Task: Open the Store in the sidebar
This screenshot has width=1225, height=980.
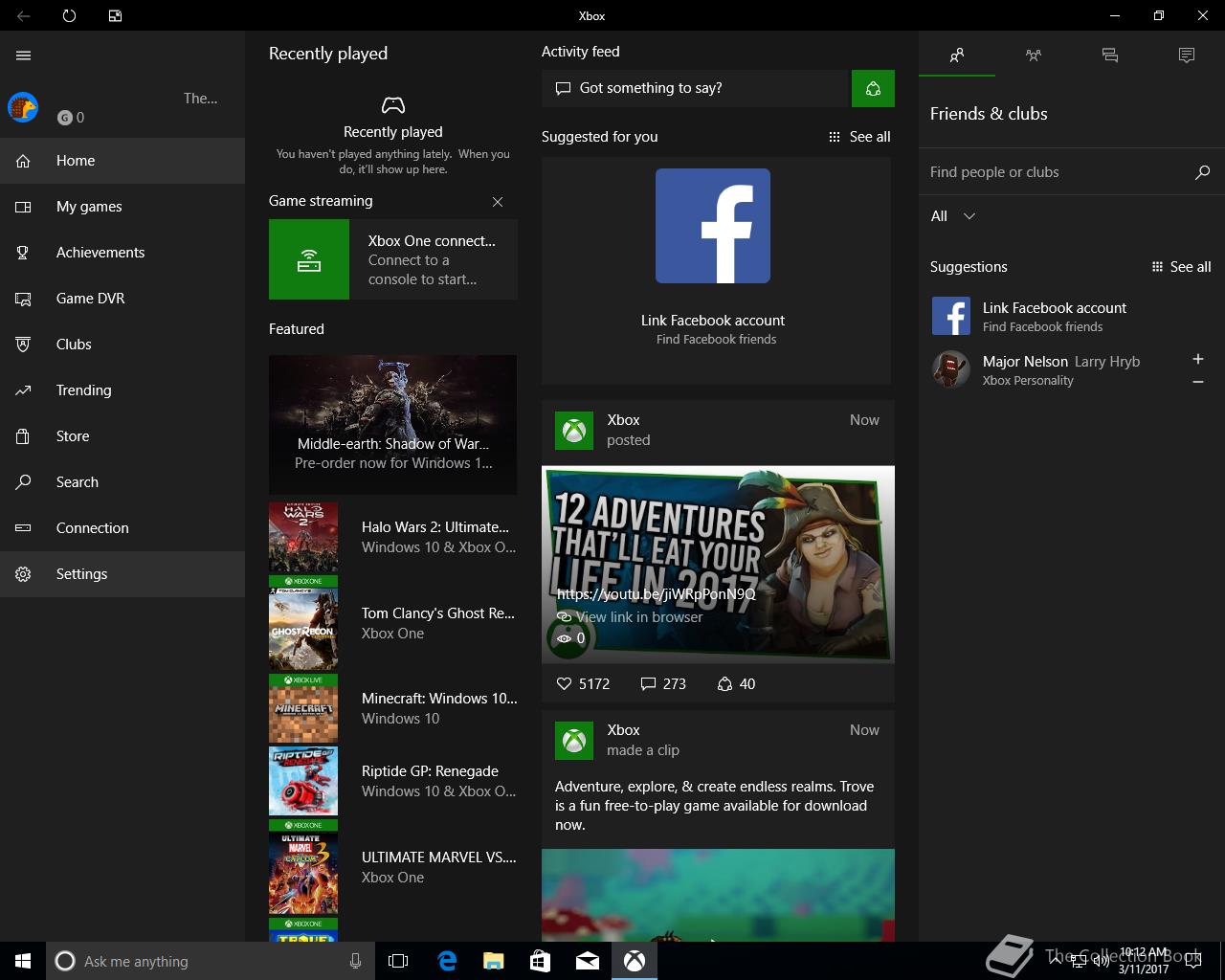Action: pos(122,436)
